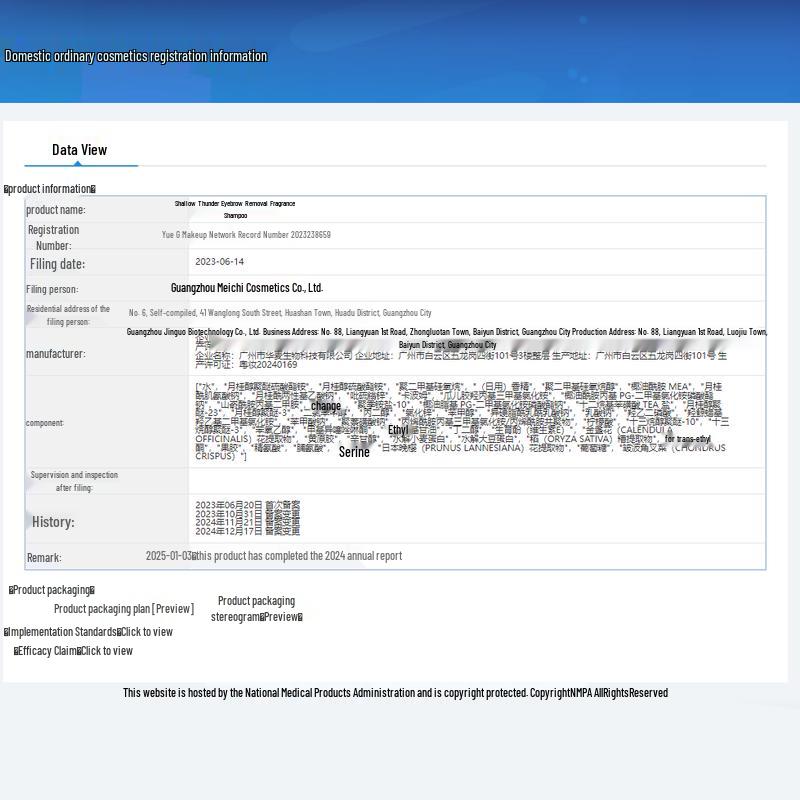
Task: Click the Product packaging section header
Action: coord(52,590)
